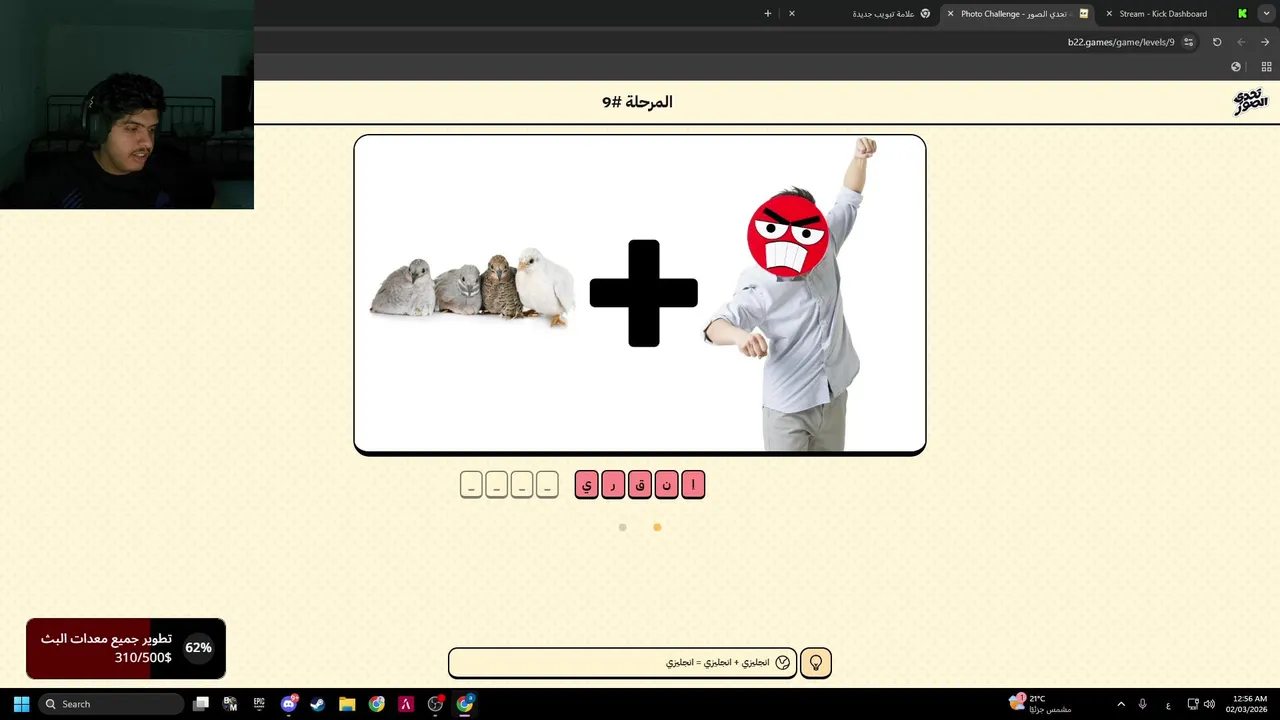Viewport: 1280px width, 720px height.
Task: Go forward to the next page
Action: pos(1241,42)
